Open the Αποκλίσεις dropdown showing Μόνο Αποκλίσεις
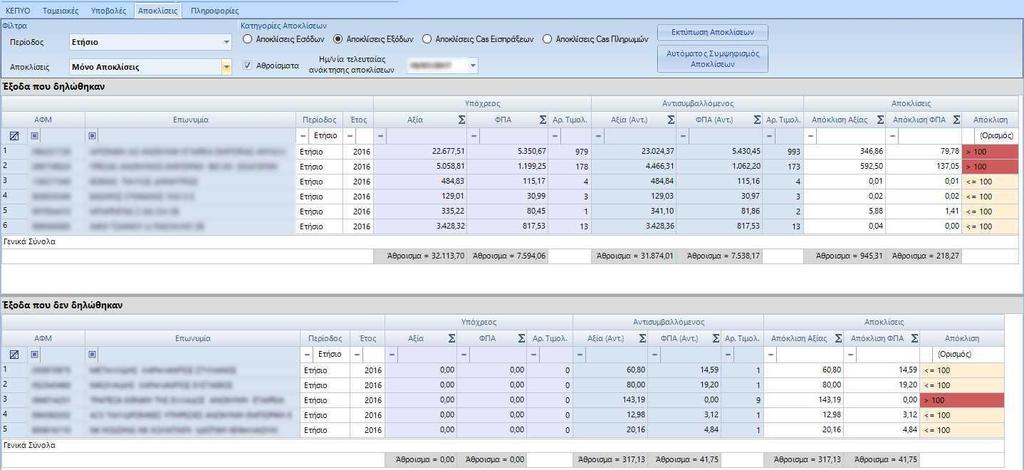 (x=227, y=67)
